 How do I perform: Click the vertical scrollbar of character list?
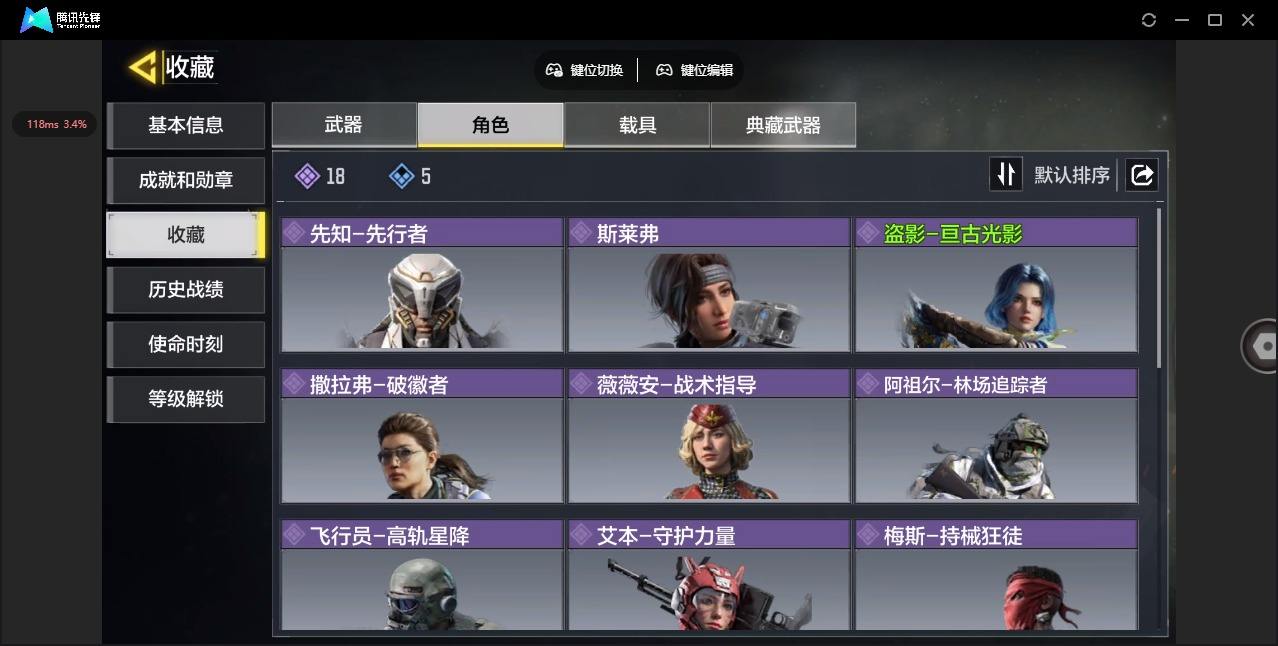click(1159, 288)
